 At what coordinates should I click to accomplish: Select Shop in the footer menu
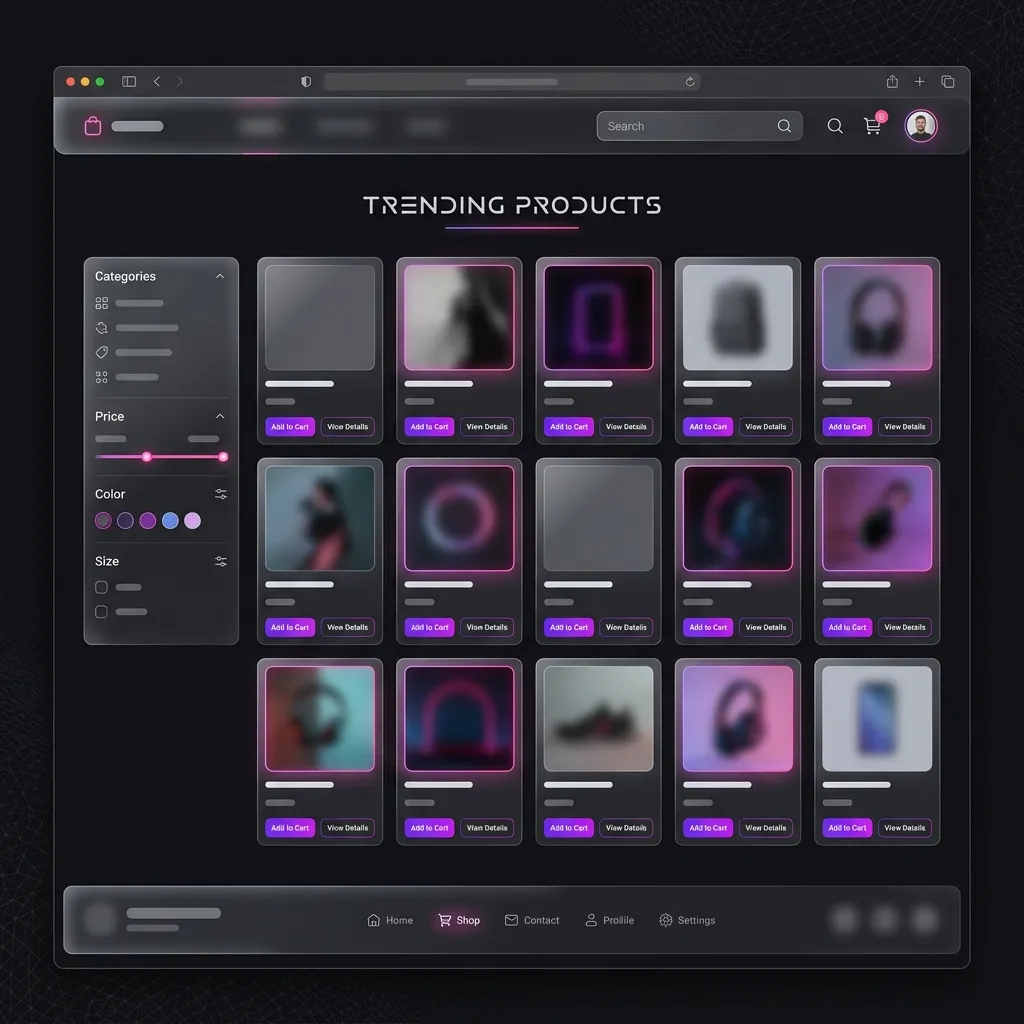(x=459, y=920)
